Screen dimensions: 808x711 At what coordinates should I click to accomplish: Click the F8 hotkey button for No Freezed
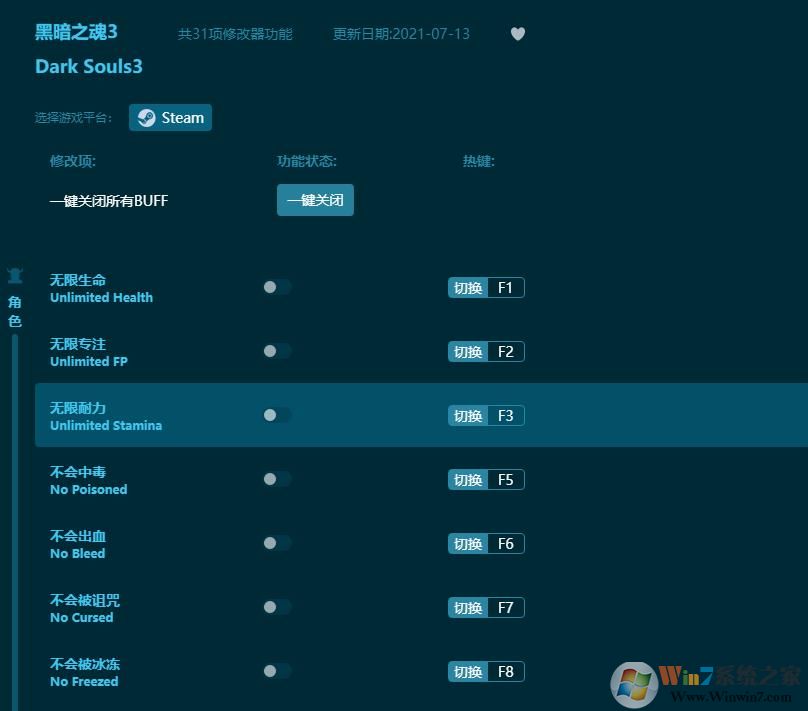pos(486,671)
